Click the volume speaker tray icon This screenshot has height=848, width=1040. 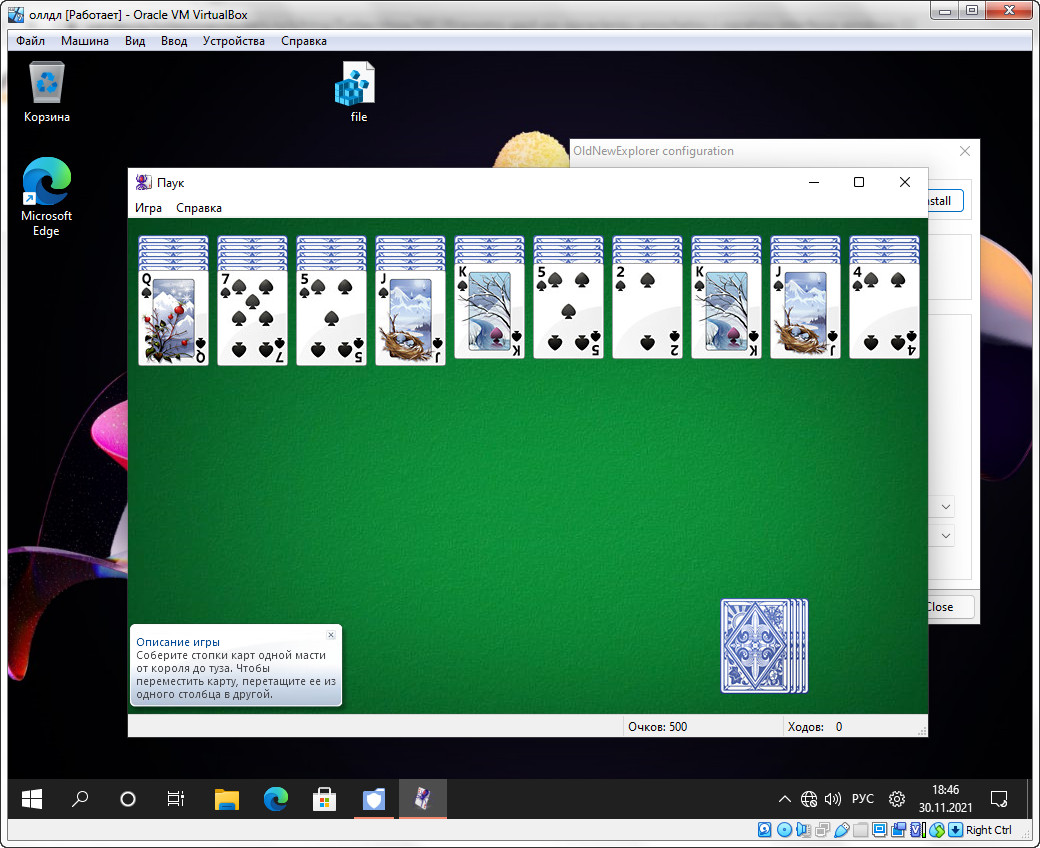tap(832, 799)
